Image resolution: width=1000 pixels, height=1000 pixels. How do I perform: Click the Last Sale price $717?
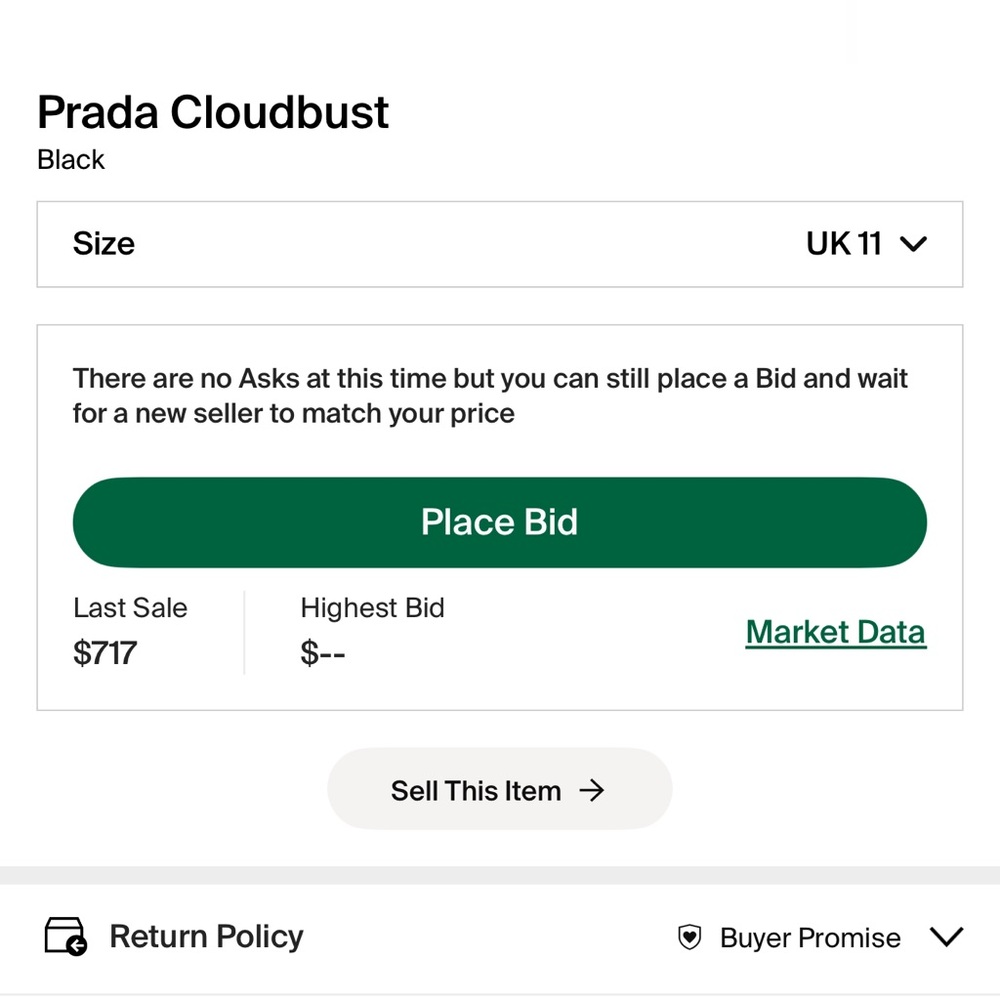(105, 653)
